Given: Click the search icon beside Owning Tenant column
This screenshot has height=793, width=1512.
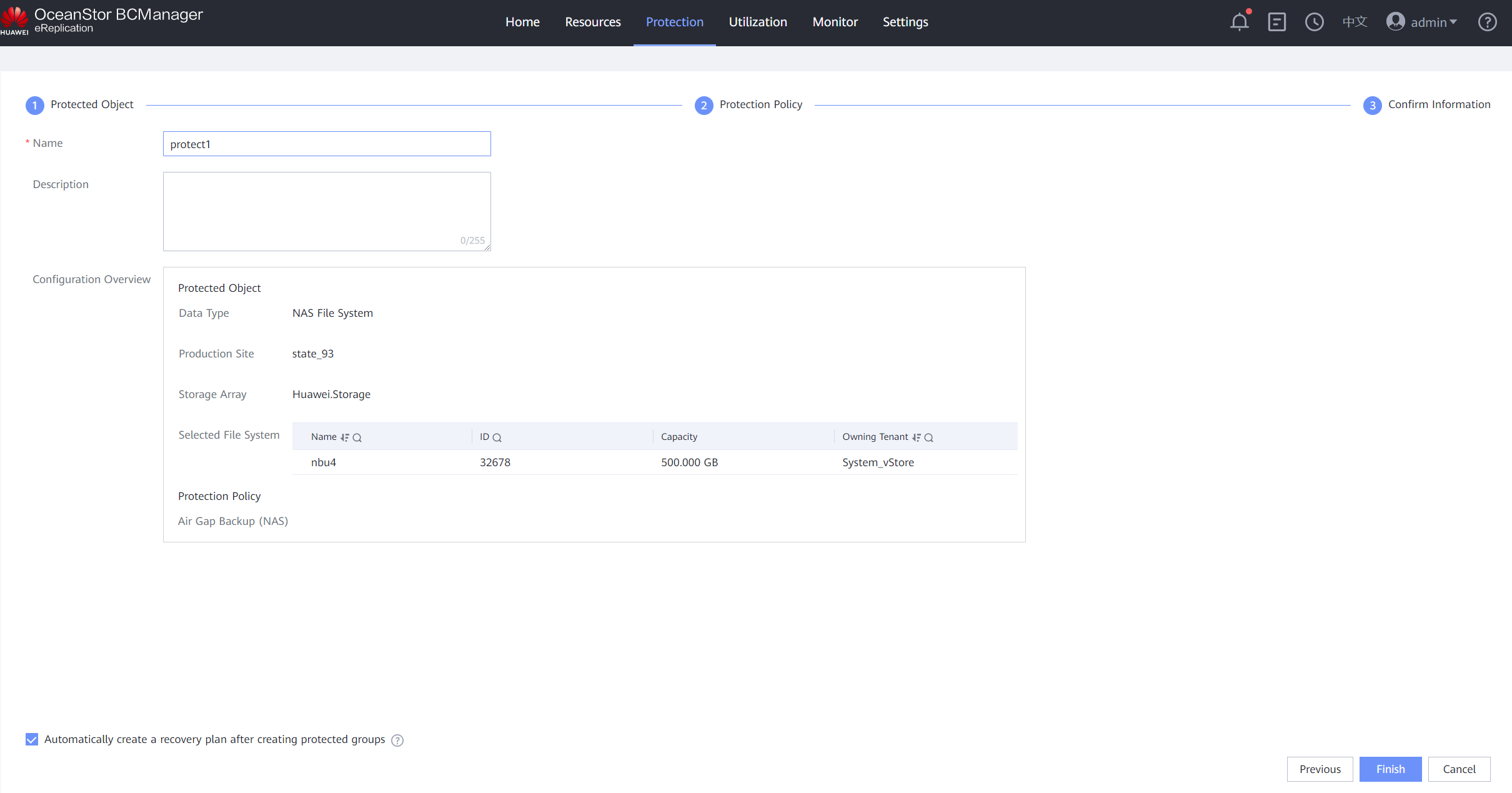Looking at the screenshot, I should 929,437.
